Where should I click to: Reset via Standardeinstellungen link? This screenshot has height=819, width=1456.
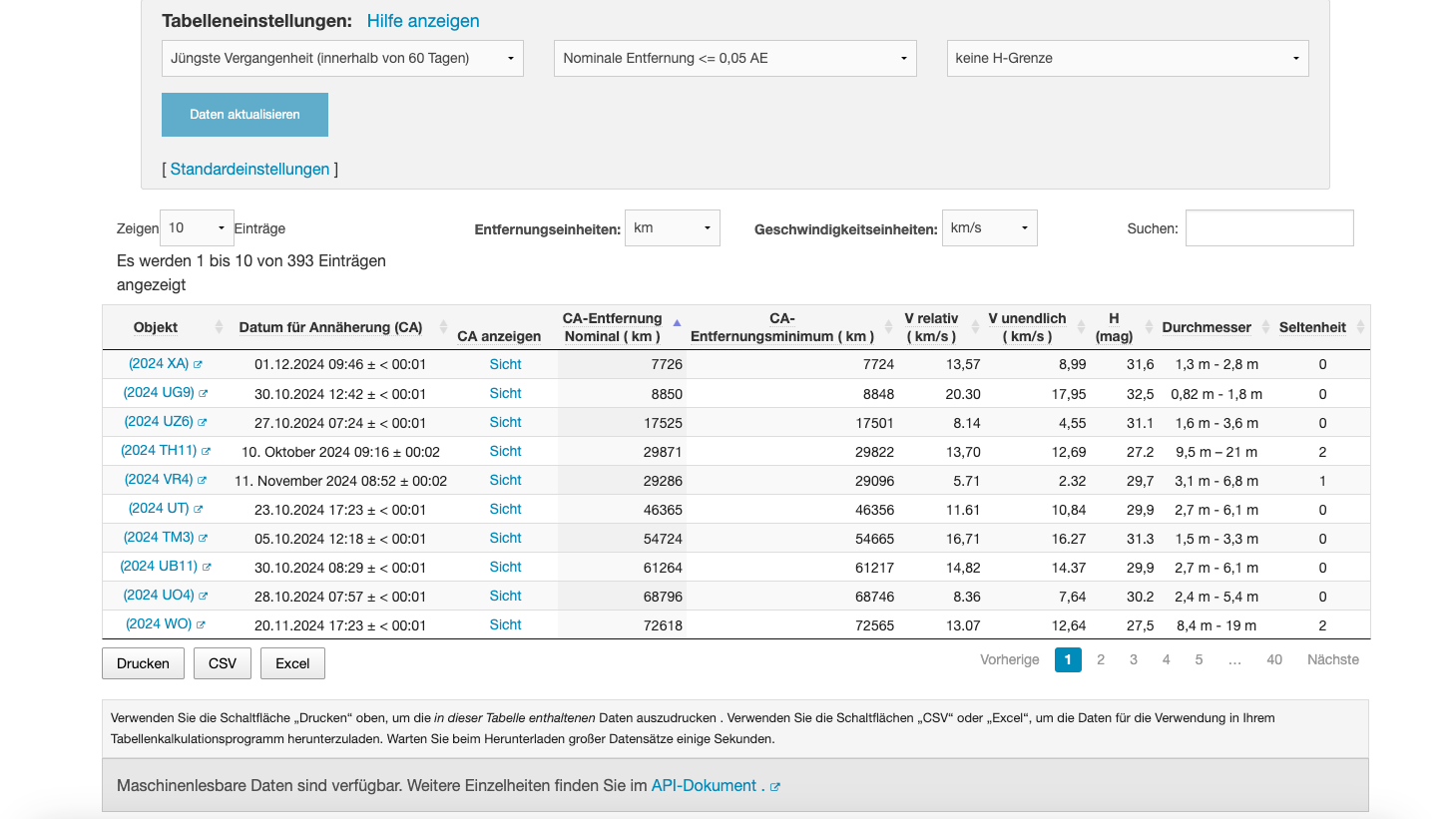click(x=249, y=170)
